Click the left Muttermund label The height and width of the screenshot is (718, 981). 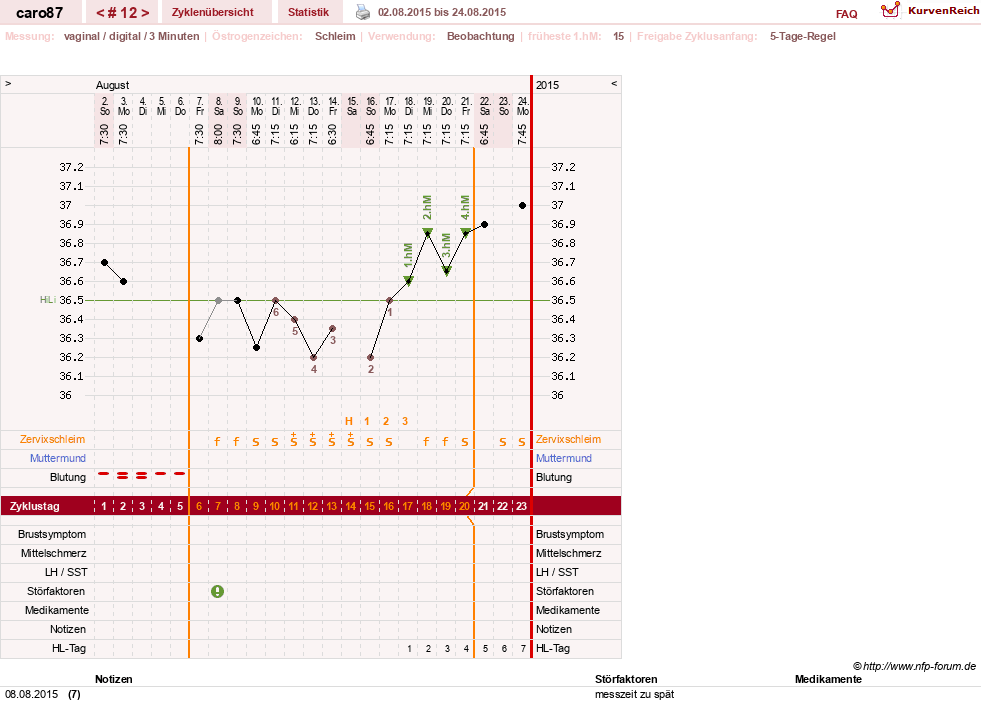pos(58,458)
